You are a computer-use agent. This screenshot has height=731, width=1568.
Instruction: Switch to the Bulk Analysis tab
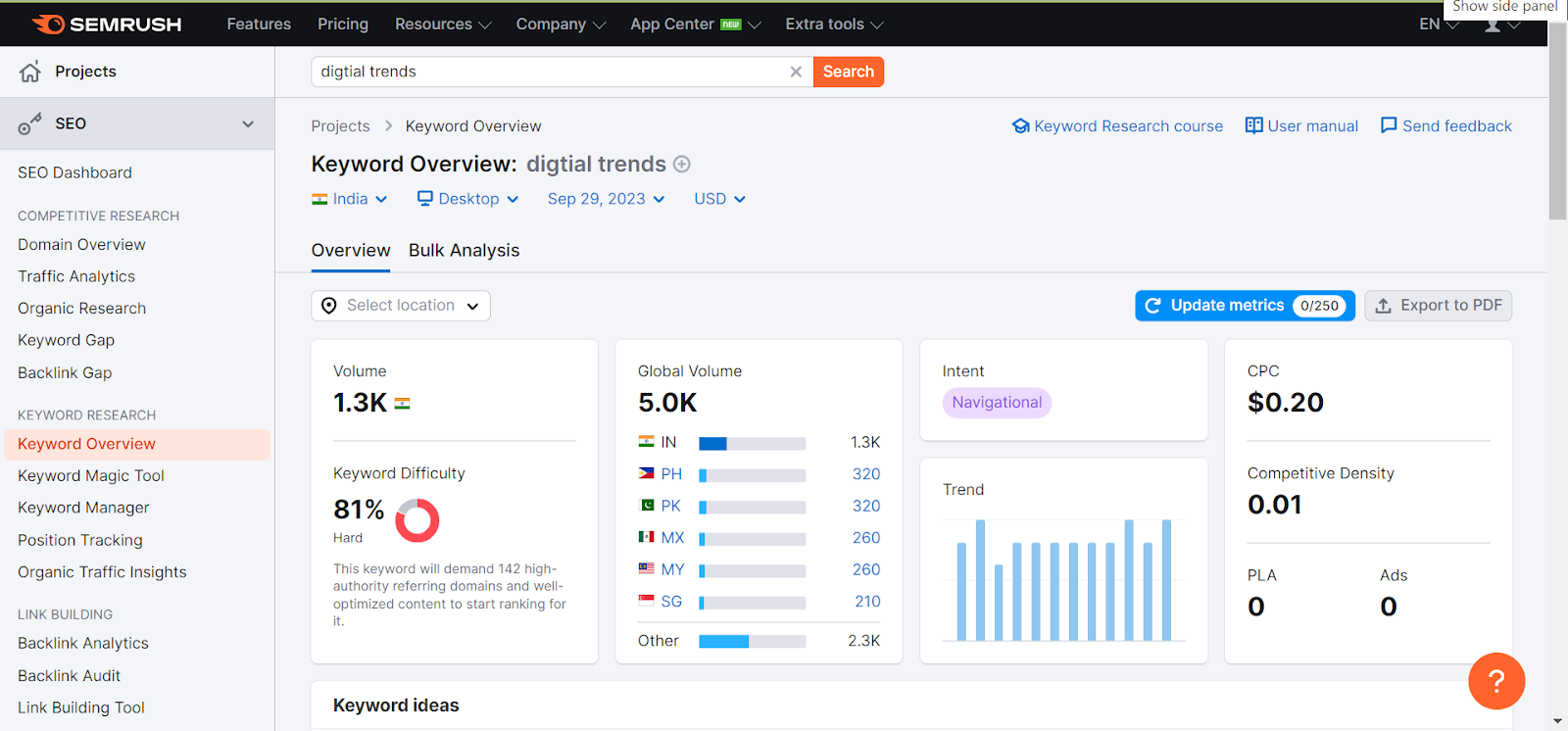pos(465,251)
